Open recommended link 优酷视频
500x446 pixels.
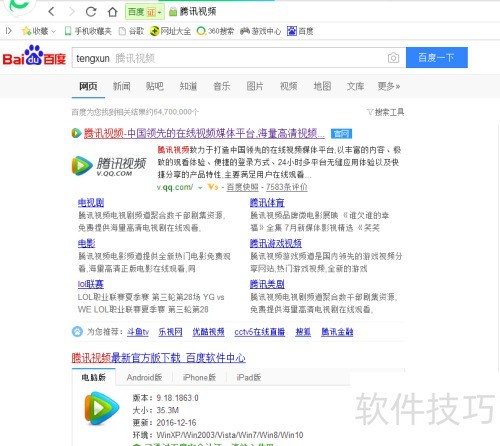pos(208,332)
